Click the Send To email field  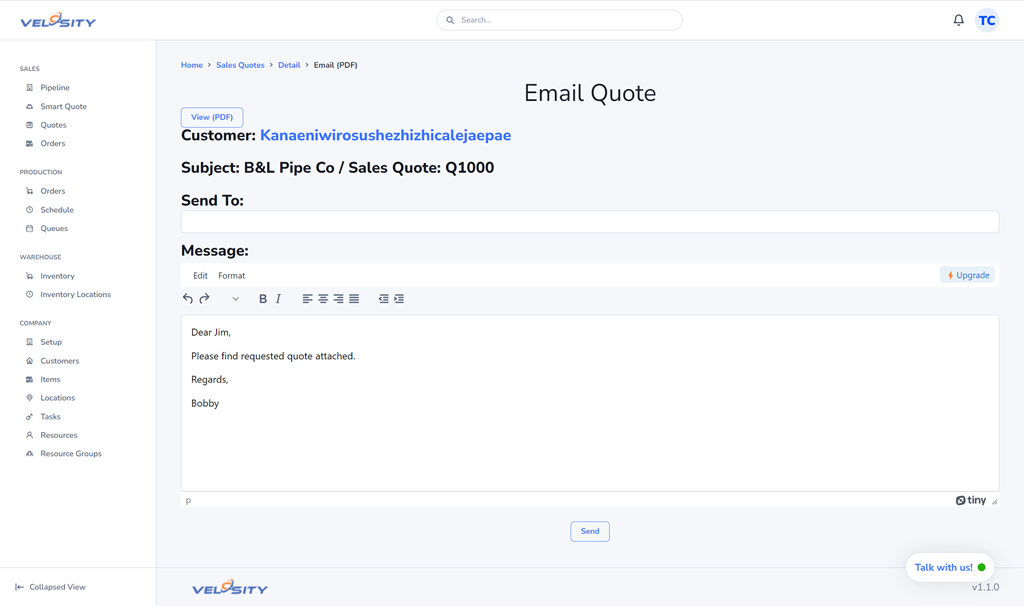pos(589,222)
